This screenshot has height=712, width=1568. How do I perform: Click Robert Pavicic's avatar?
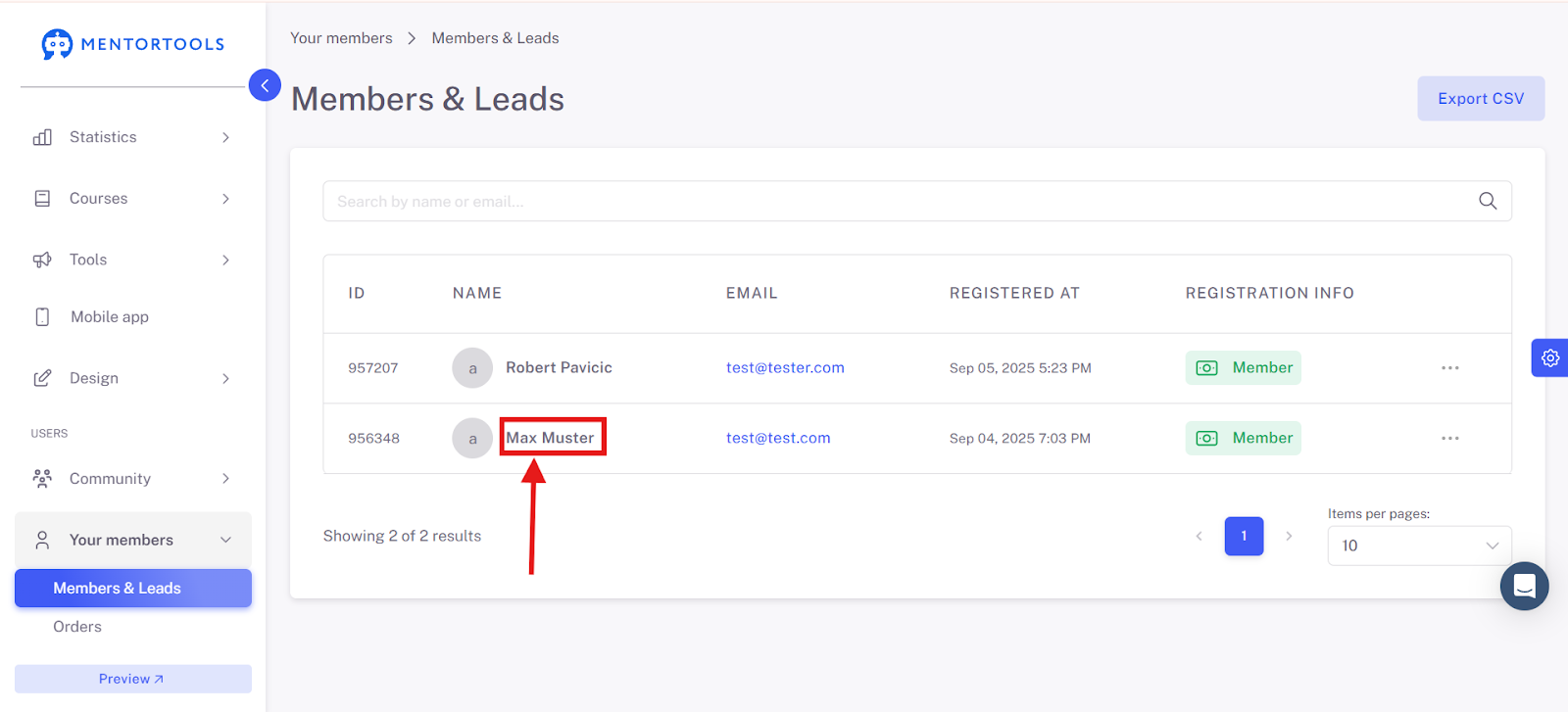[x=472, y=368]
